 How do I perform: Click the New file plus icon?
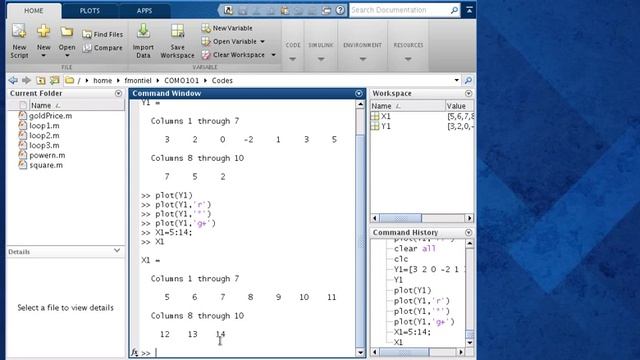tap(43, 31)
